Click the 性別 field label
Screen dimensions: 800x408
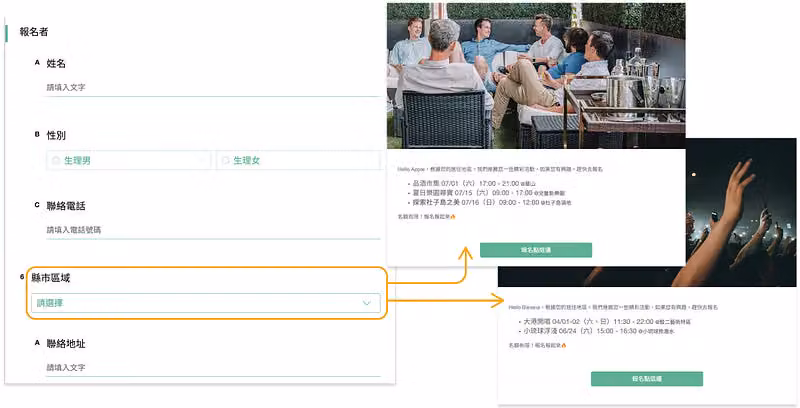click(56, 136)
